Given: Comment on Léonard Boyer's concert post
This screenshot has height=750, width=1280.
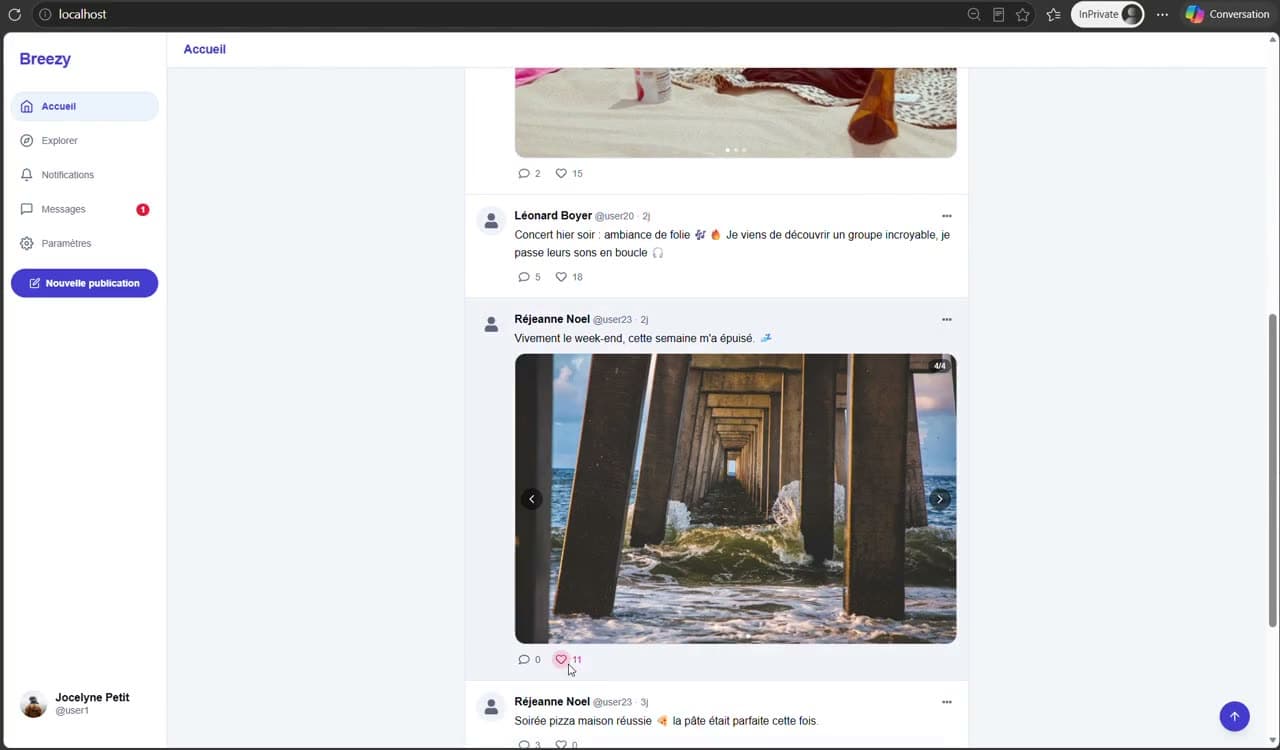Looking at the screenshot, I should pos(529,277).
